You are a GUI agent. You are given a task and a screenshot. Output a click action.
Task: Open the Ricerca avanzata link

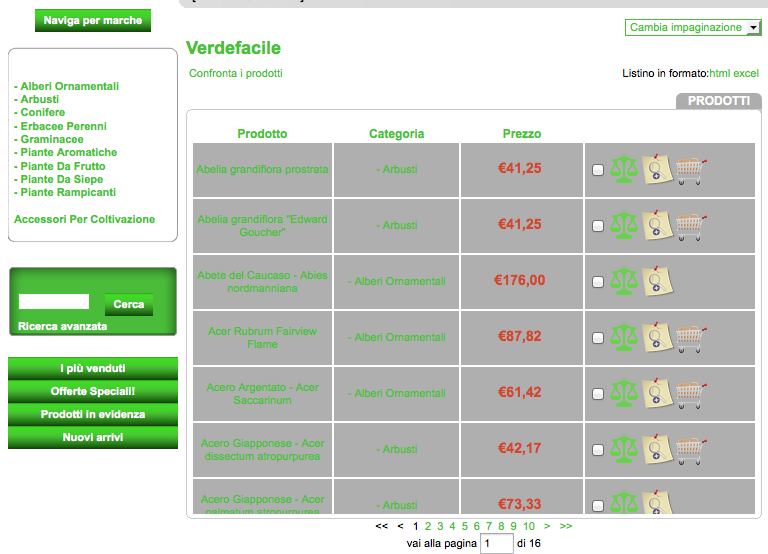pyautogui.click(x=63, y=326)
